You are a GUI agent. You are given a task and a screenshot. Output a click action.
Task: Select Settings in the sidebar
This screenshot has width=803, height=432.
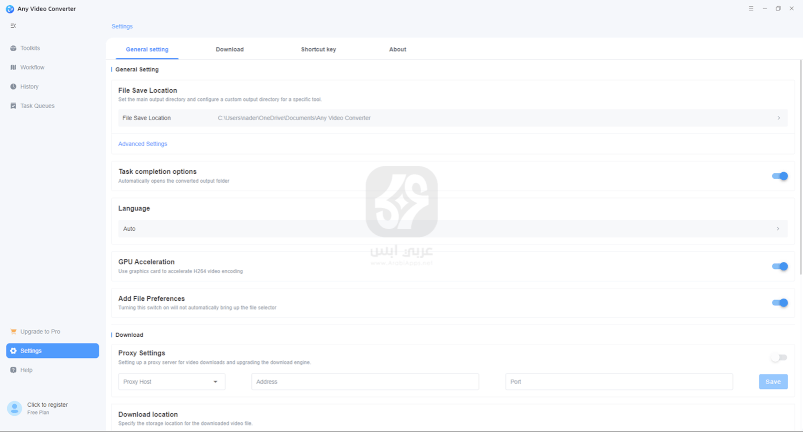(x=52, y=351)
